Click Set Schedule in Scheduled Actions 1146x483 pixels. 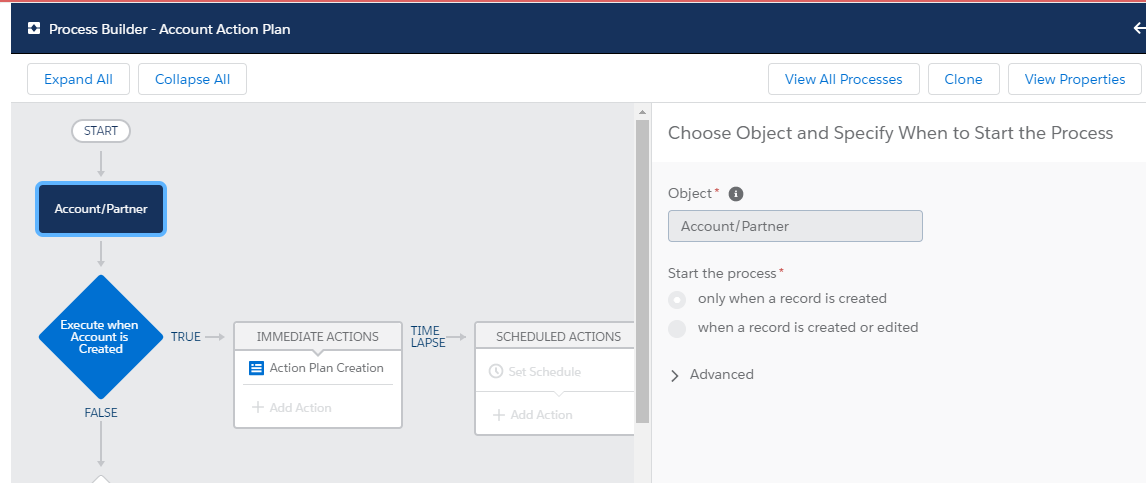coord(544,372)
